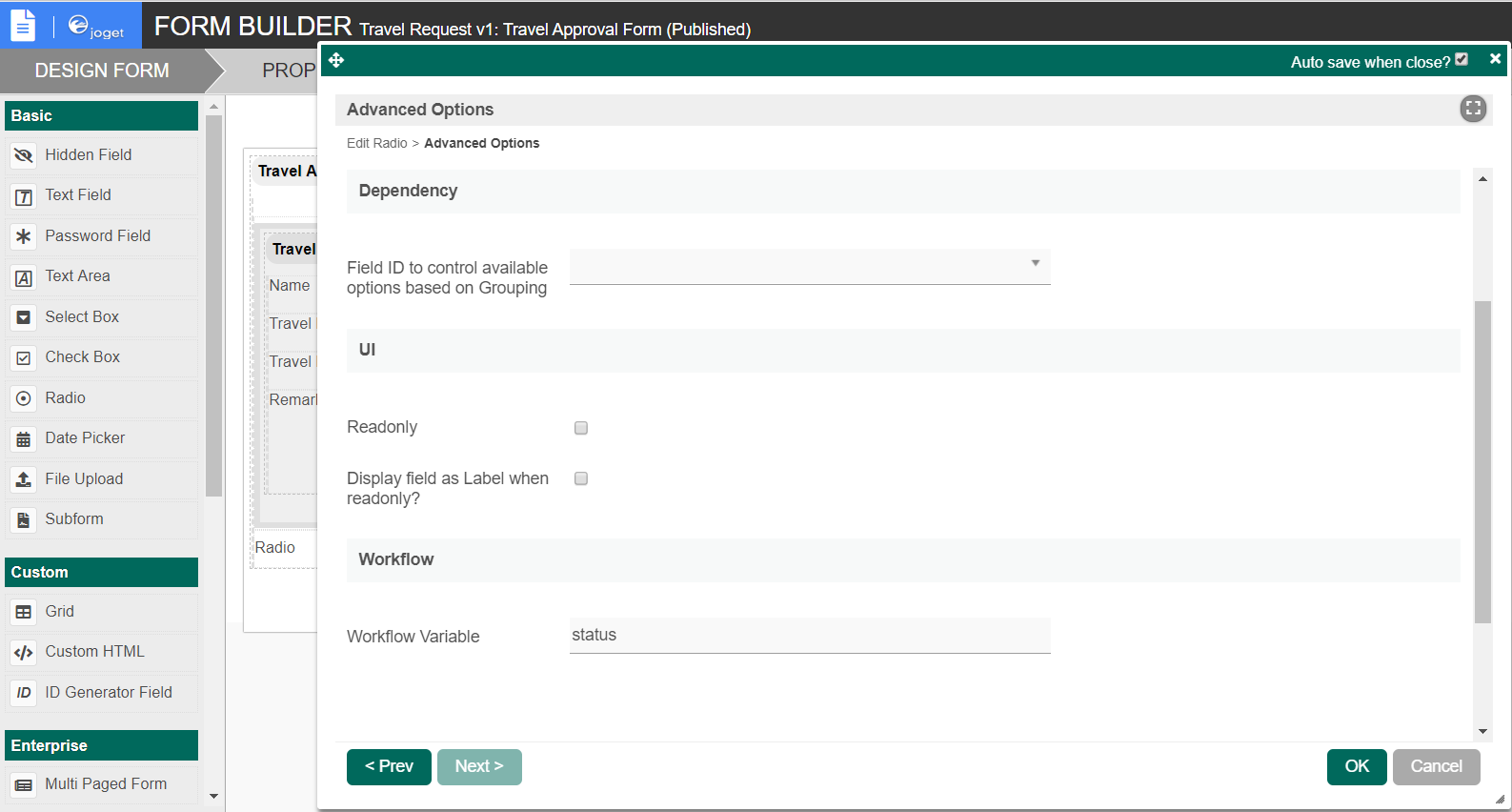1512x812 pixels.
Task: Select the Password Field palette item
Action: [x=102, y=236]
